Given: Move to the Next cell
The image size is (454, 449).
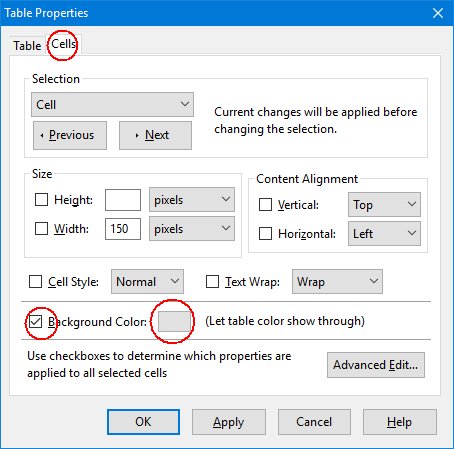Looking at the screenshot, I should (156, 135).
